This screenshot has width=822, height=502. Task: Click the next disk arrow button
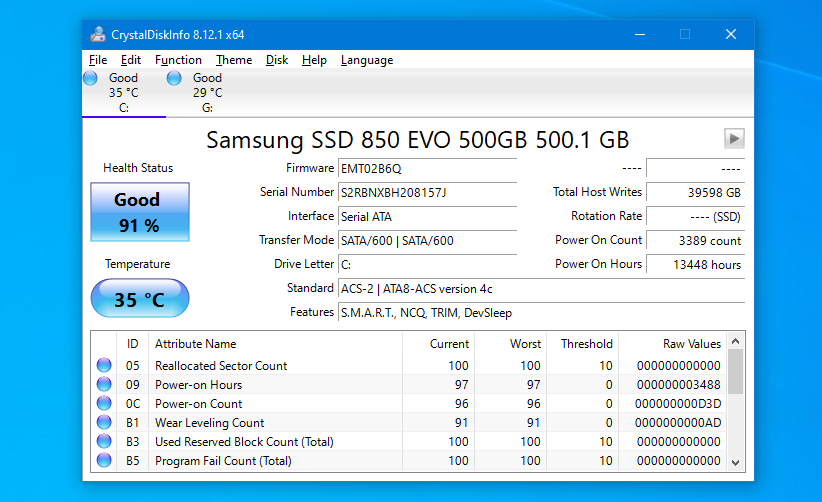pos(734,139)
